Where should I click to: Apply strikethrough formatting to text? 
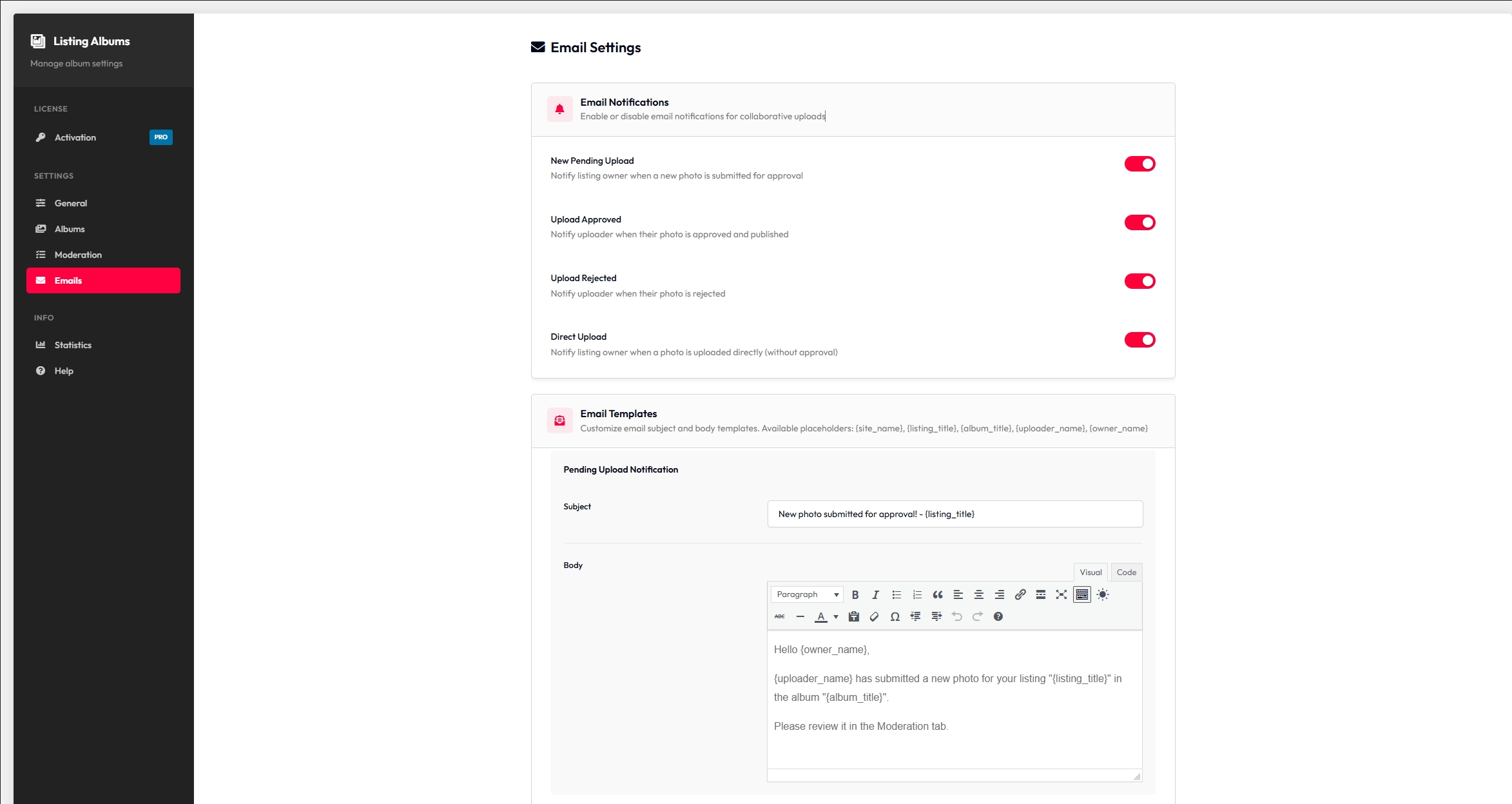click(x=780, y=616)
